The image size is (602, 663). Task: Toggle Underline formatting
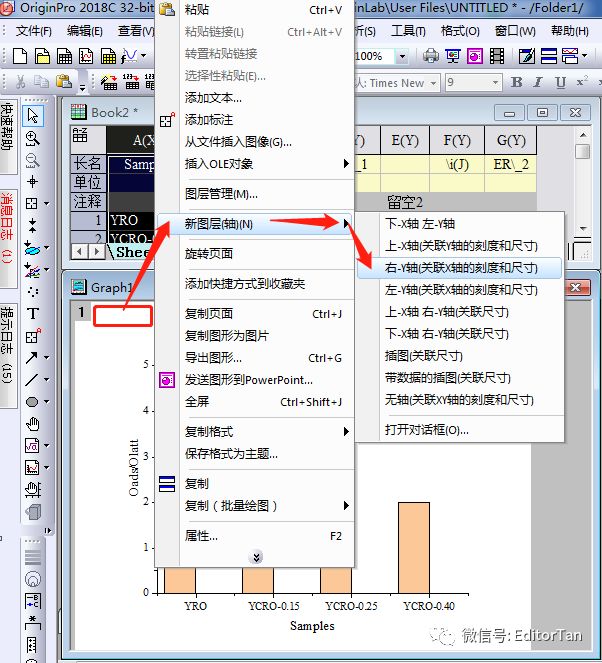pos(560,82)
